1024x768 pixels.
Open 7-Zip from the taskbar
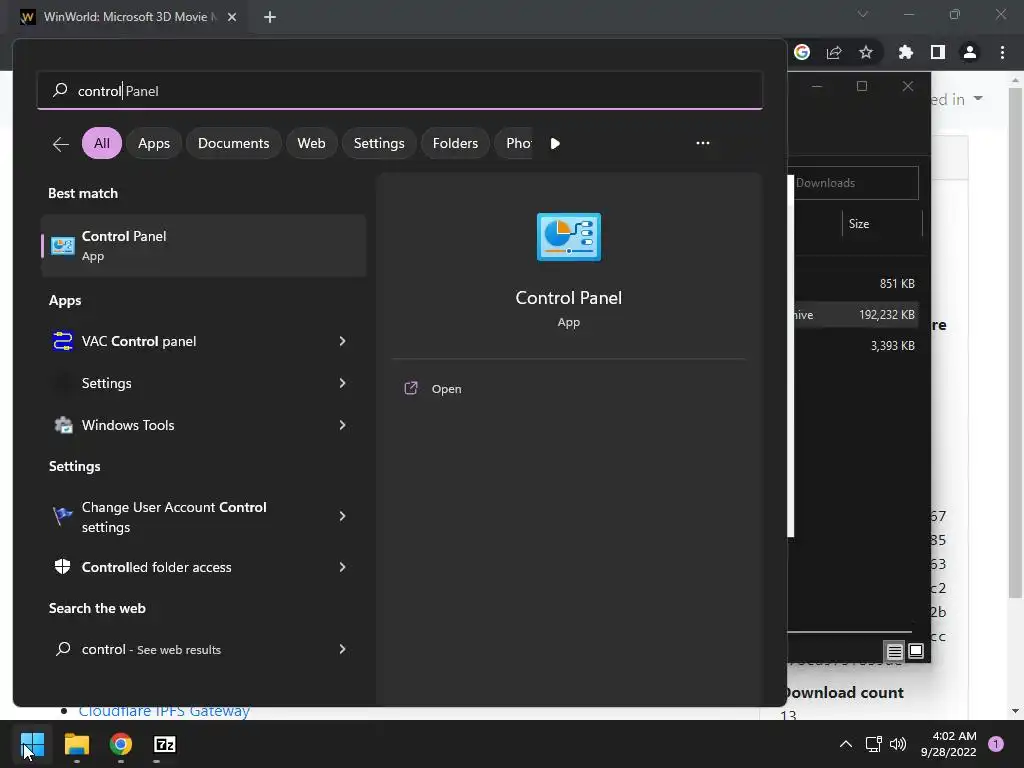point(165,744)
